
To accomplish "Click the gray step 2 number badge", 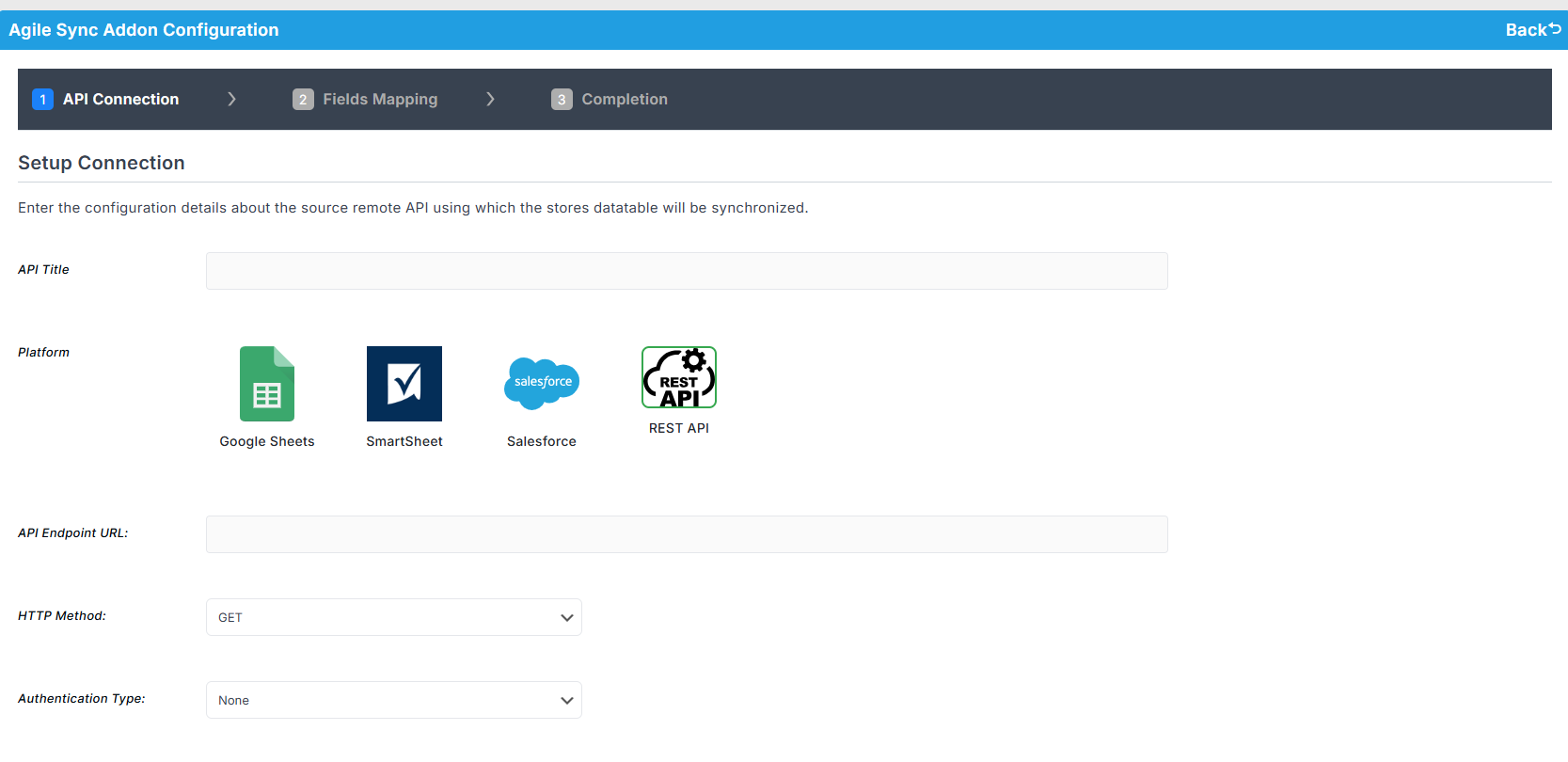I will (x=303, y=100).
